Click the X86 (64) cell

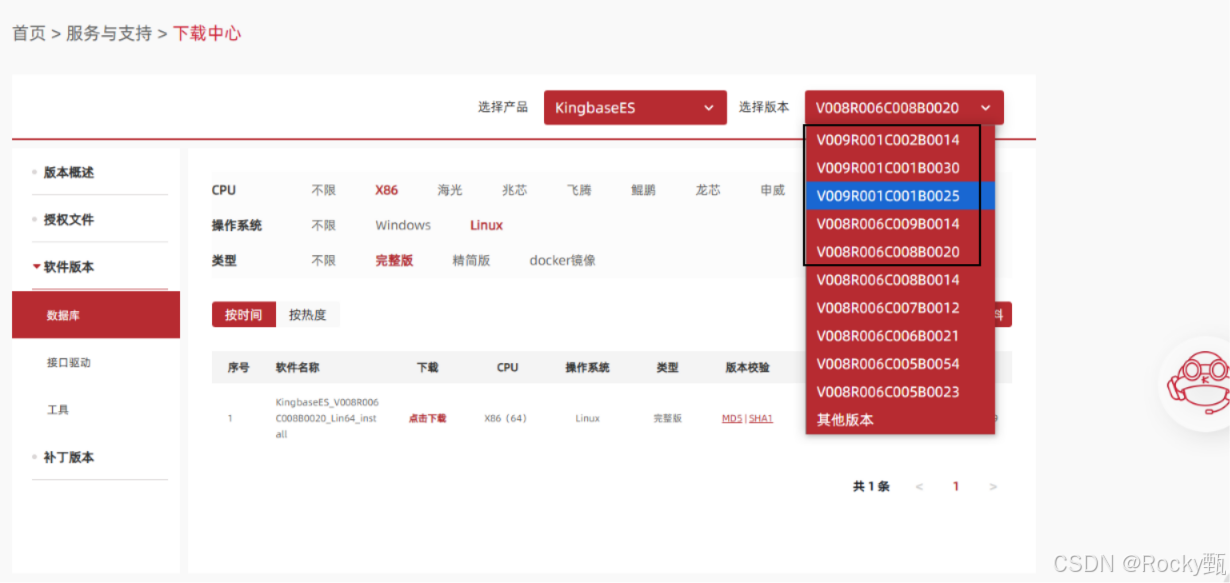(x=505, y=418)
